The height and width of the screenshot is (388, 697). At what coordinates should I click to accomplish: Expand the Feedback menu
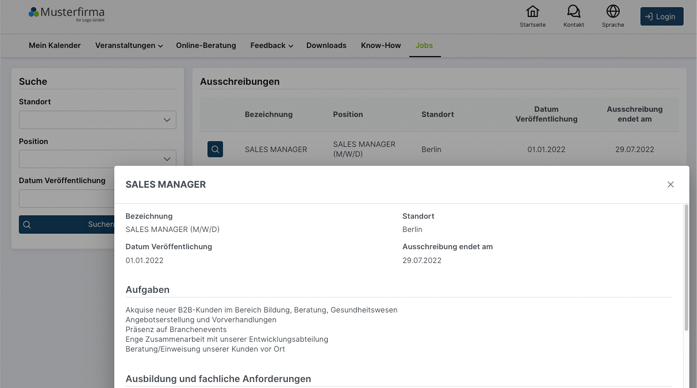pos(272,45)
